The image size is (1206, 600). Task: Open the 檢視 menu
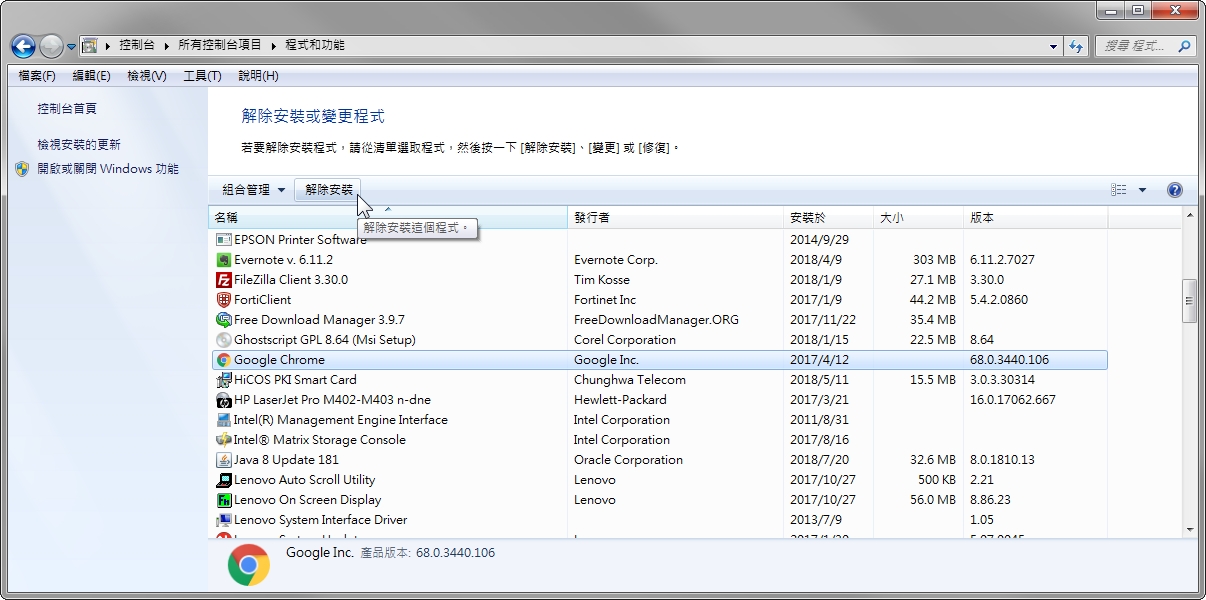145,75
